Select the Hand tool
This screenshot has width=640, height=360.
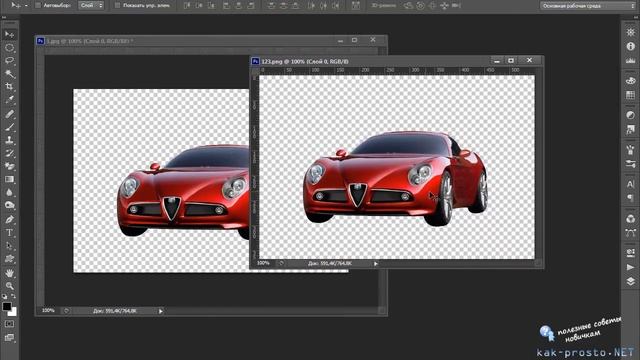[9, 273]
